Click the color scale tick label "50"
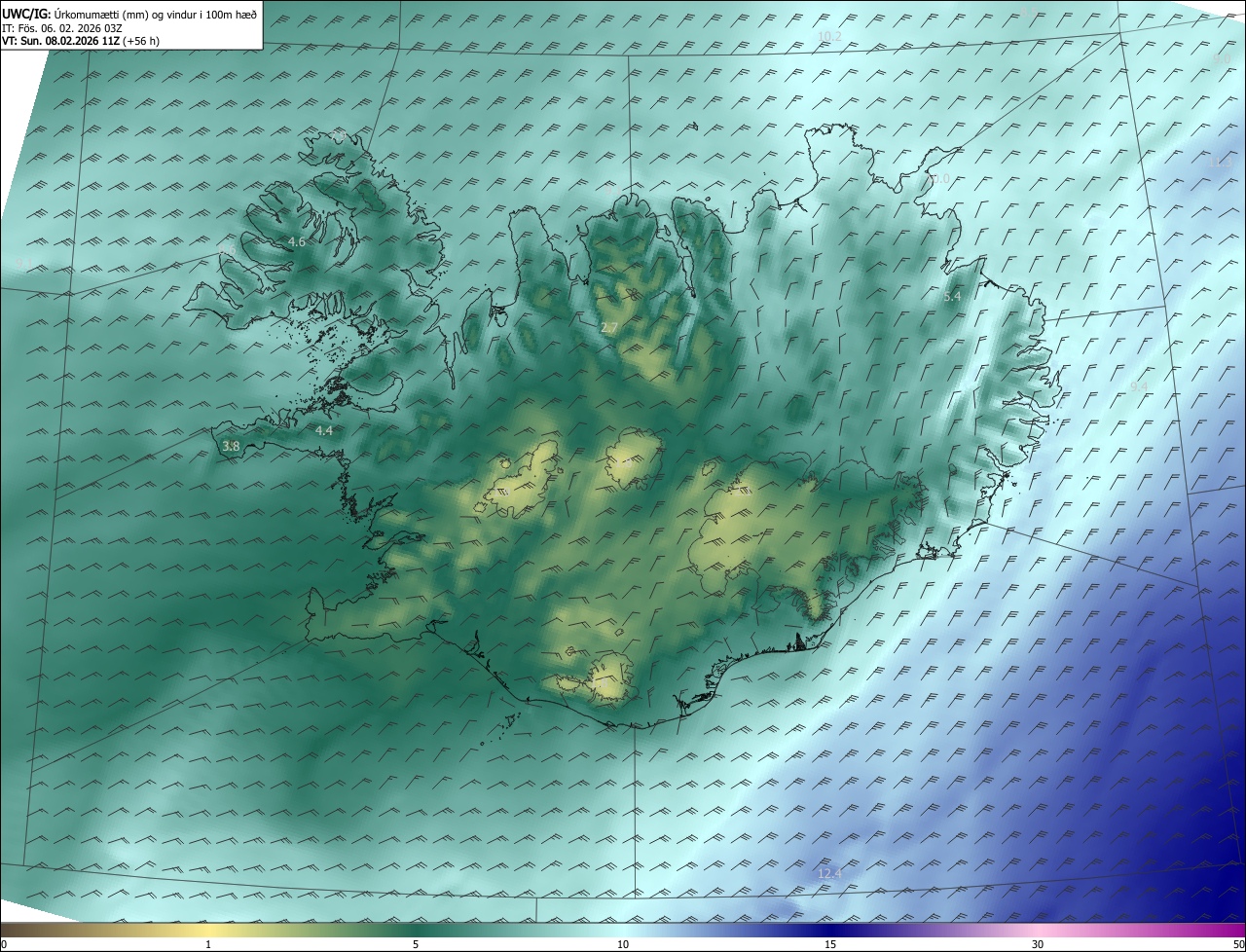The image size is (1246, 952). pyautogui.click(x=1239, y=944)
